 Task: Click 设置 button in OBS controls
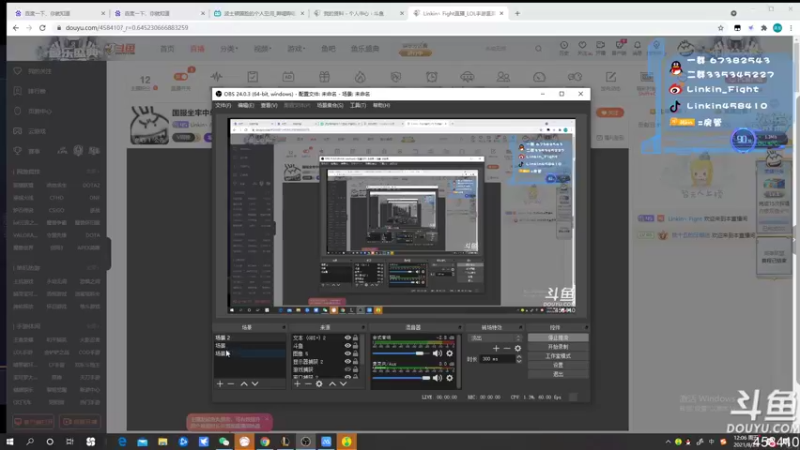coord(558,365)
